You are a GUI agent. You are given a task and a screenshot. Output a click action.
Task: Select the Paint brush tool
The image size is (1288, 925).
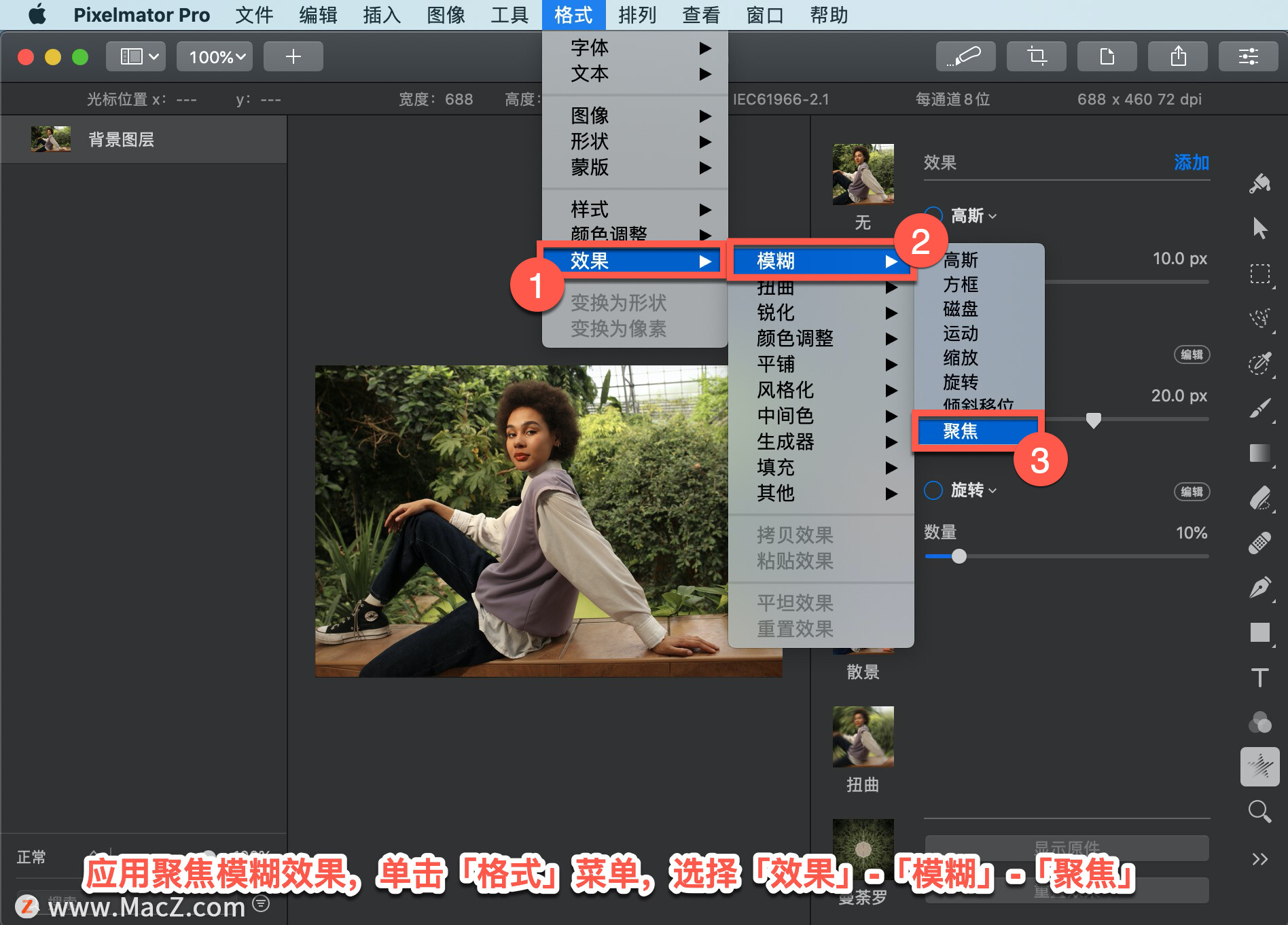(1259, 408)
